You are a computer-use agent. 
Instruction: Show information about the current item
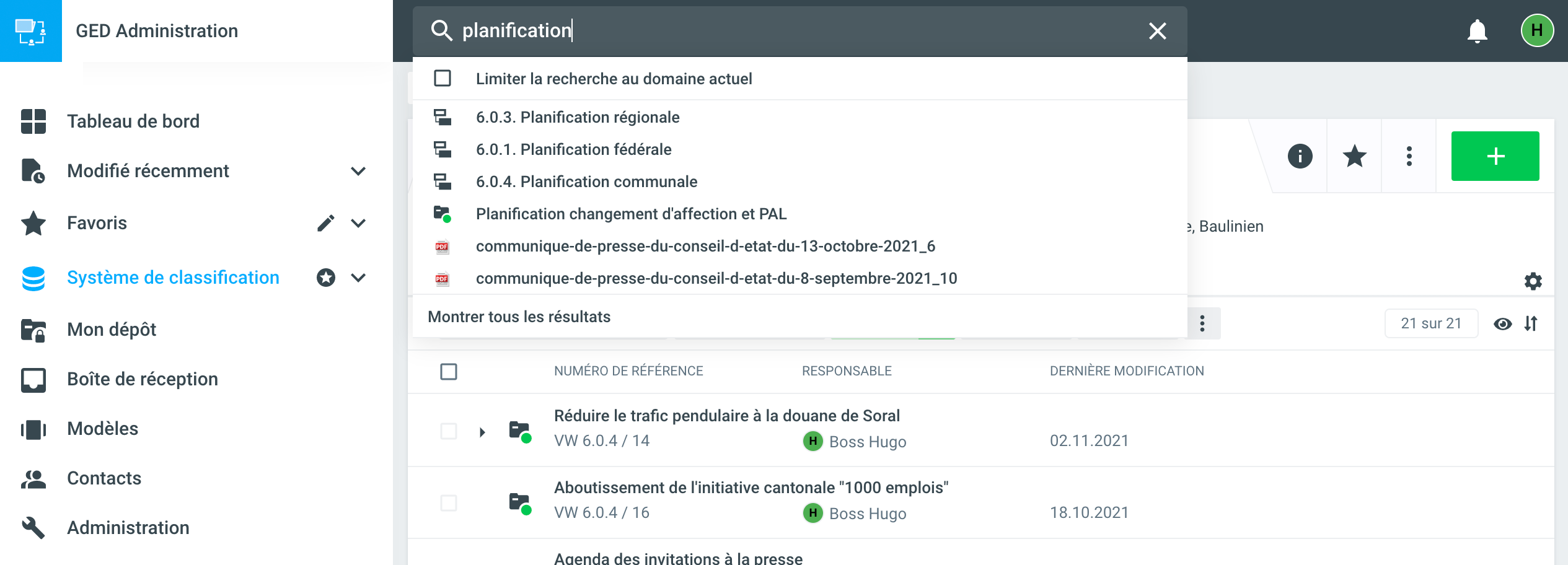pyautogui.click(x=1300, y=156)
